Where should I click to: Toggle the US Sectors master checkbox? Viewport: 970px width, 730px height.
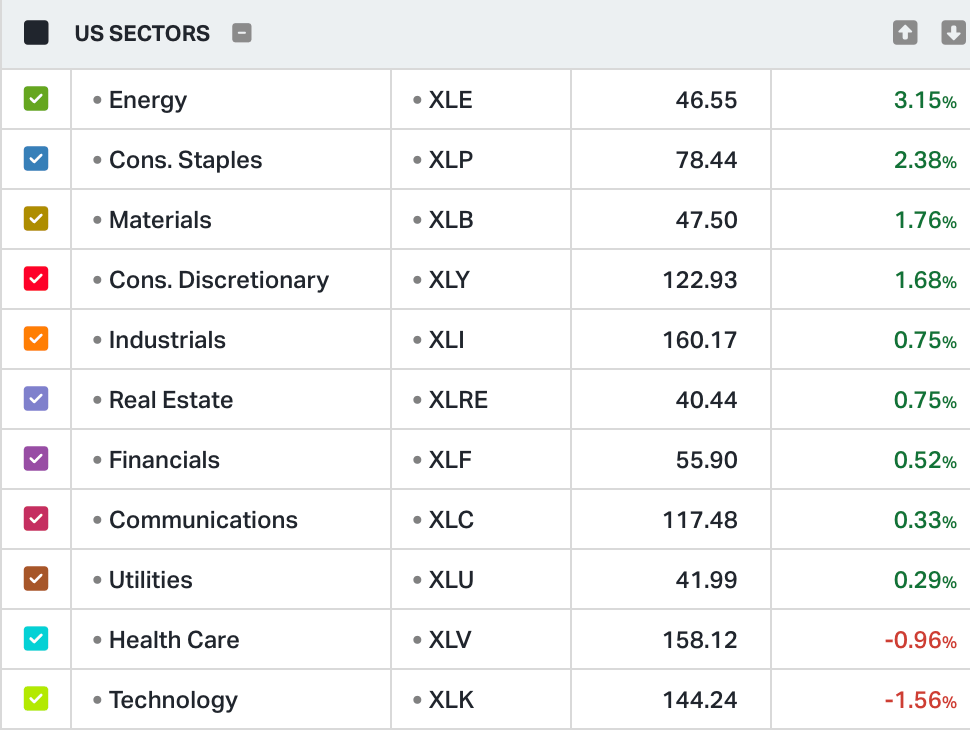[36, 33]
